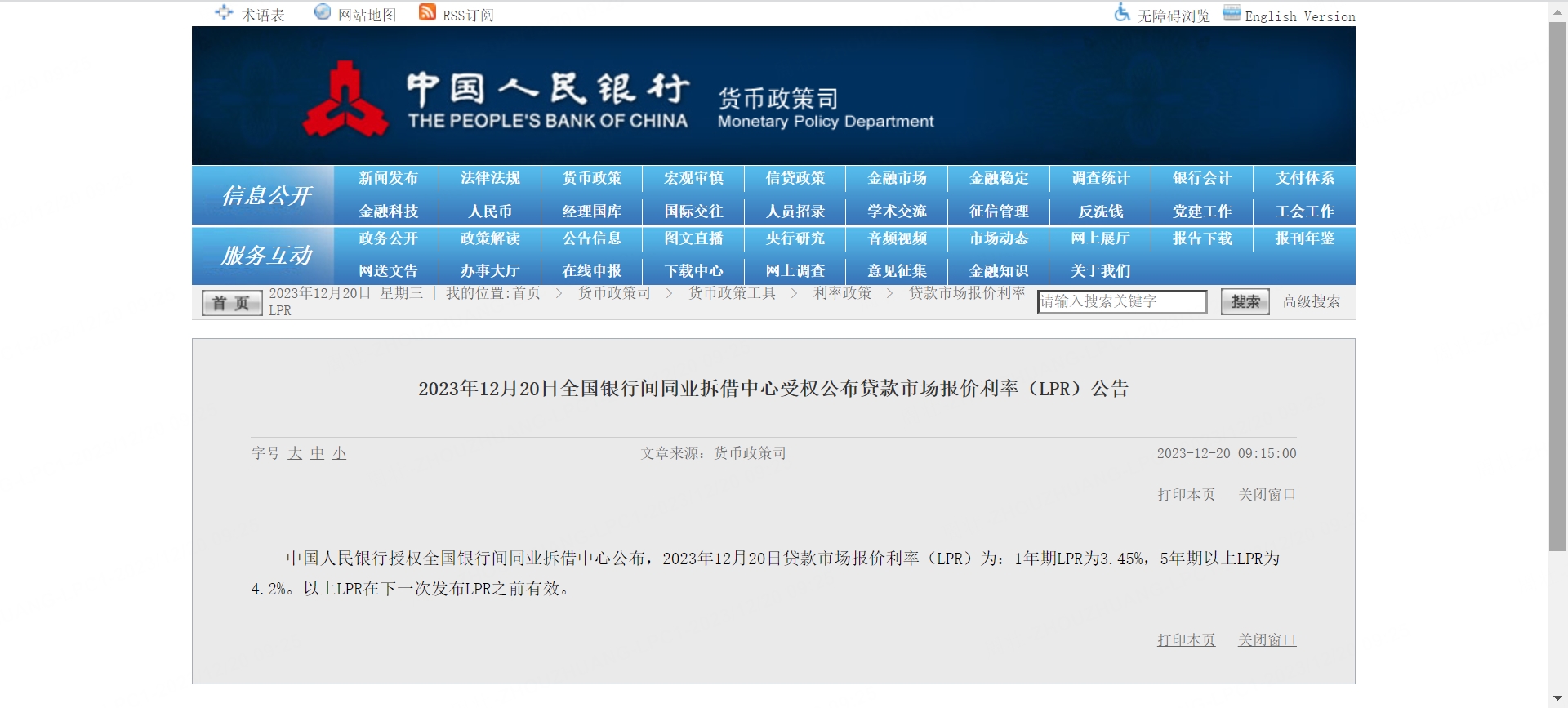Image resolution: width=1568 pixels, height=708 pixels.
Task: Open the 金融市场 menu item
Action: 898,178
